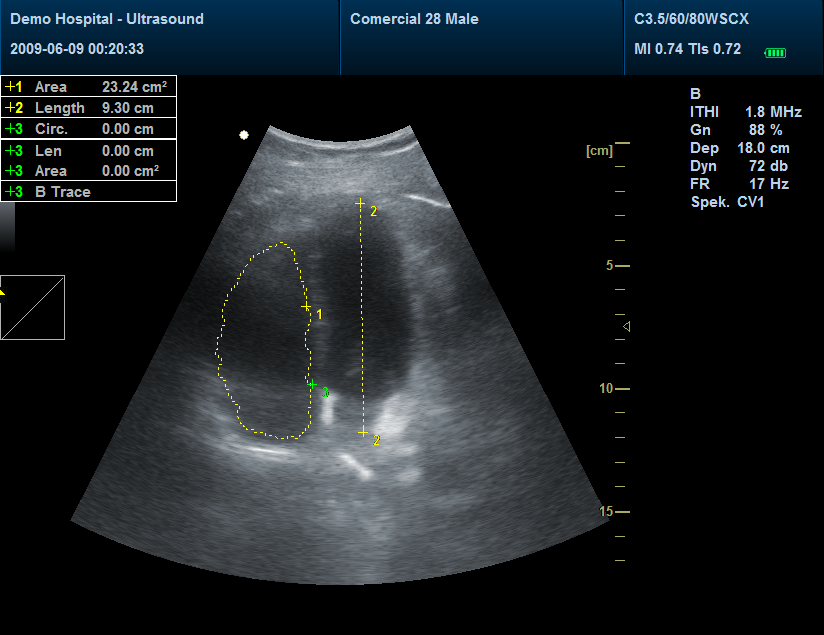Click the grayscale bar on left edge

7,225
